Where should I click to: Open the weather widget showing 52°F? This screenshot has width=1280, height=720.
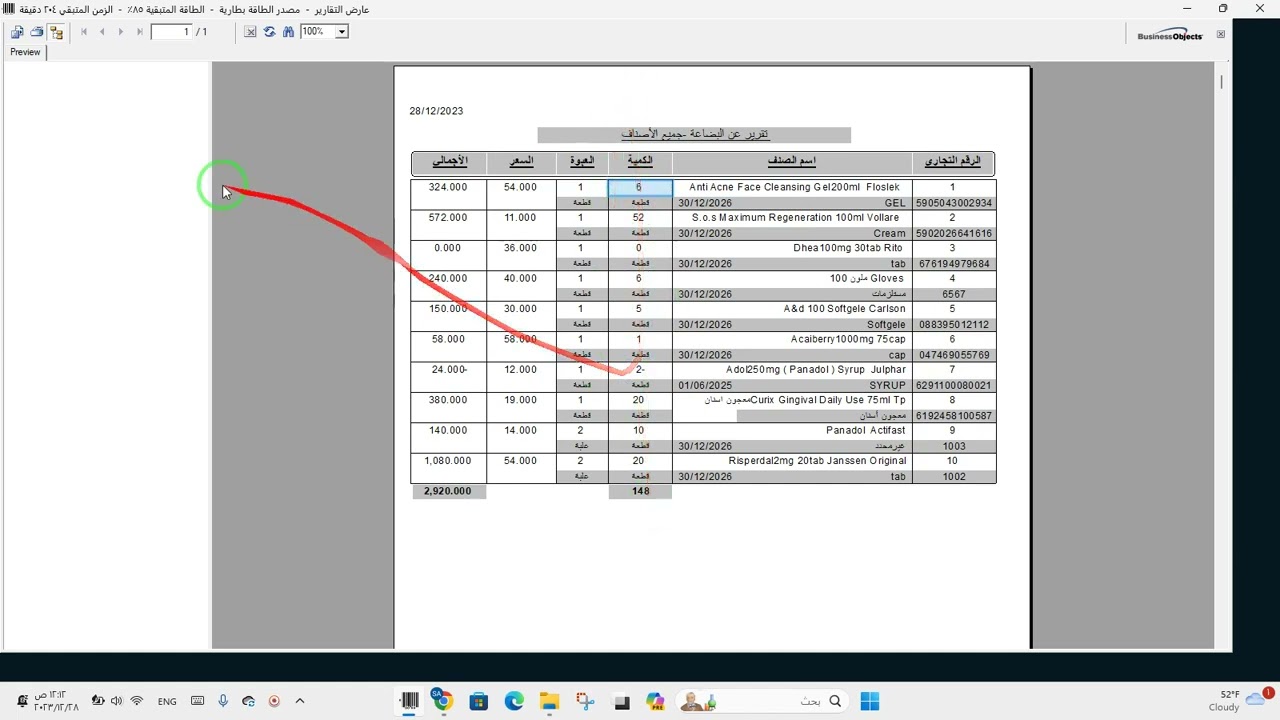point(1236,701)
